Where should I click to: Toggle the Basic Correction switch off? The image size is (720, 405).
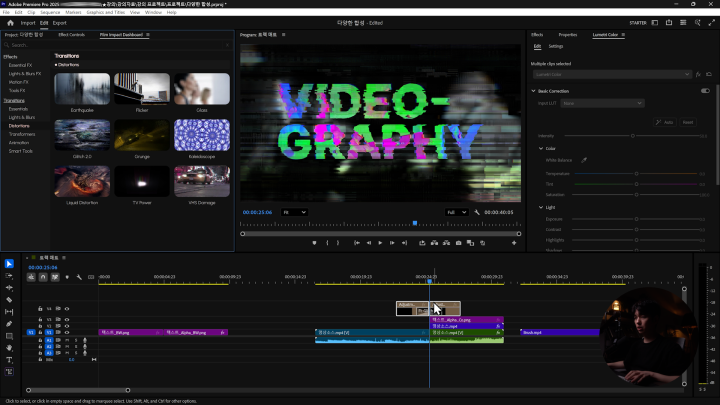[x=706, y=91]
